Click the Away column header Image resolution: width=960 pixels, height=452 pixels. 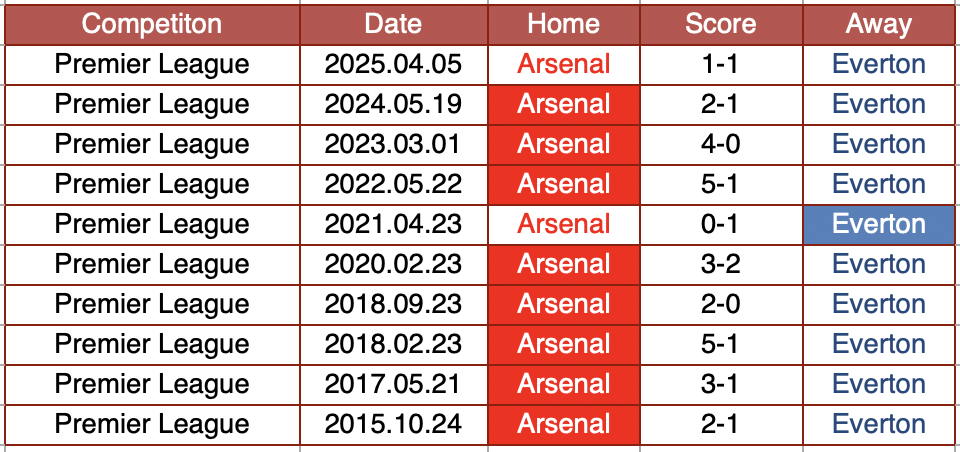(x=879, y=24)
